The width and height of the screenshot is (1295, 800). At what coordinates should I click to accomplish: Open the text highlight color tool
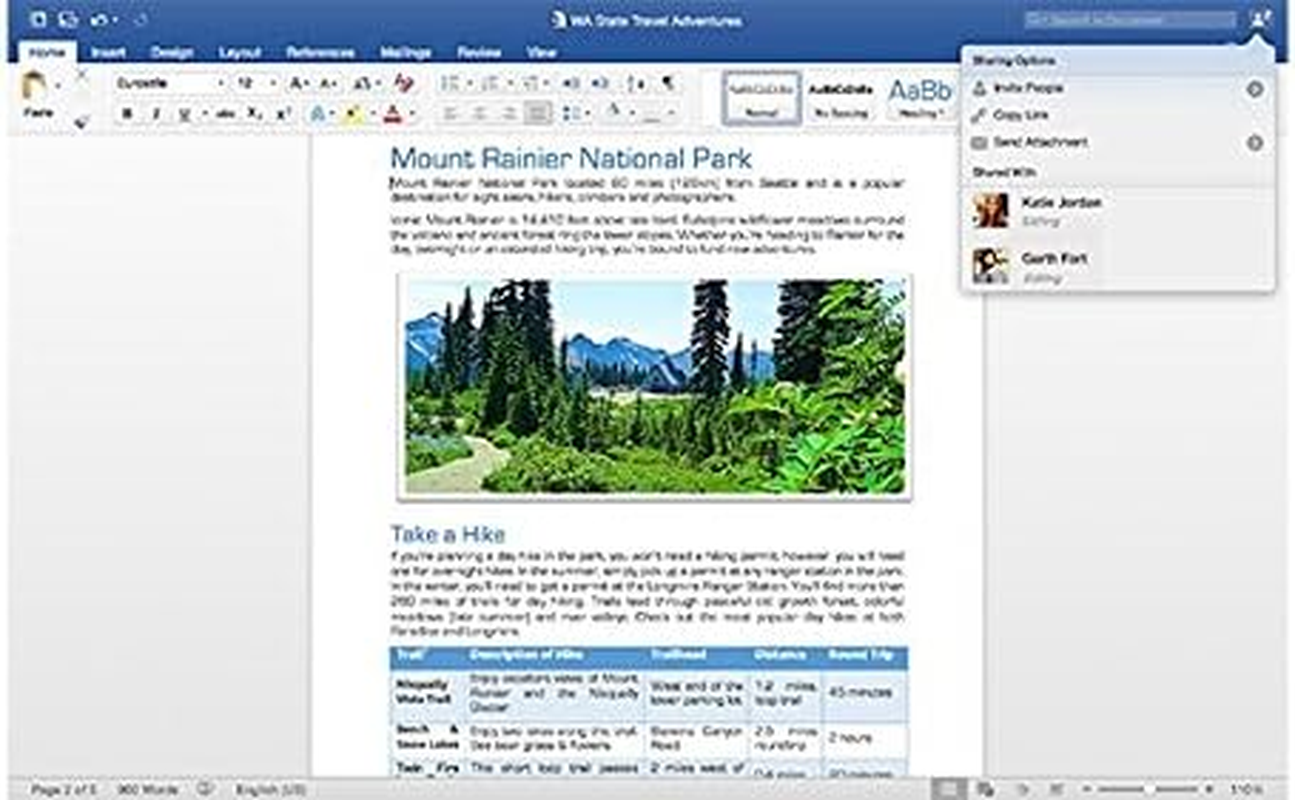351,113
